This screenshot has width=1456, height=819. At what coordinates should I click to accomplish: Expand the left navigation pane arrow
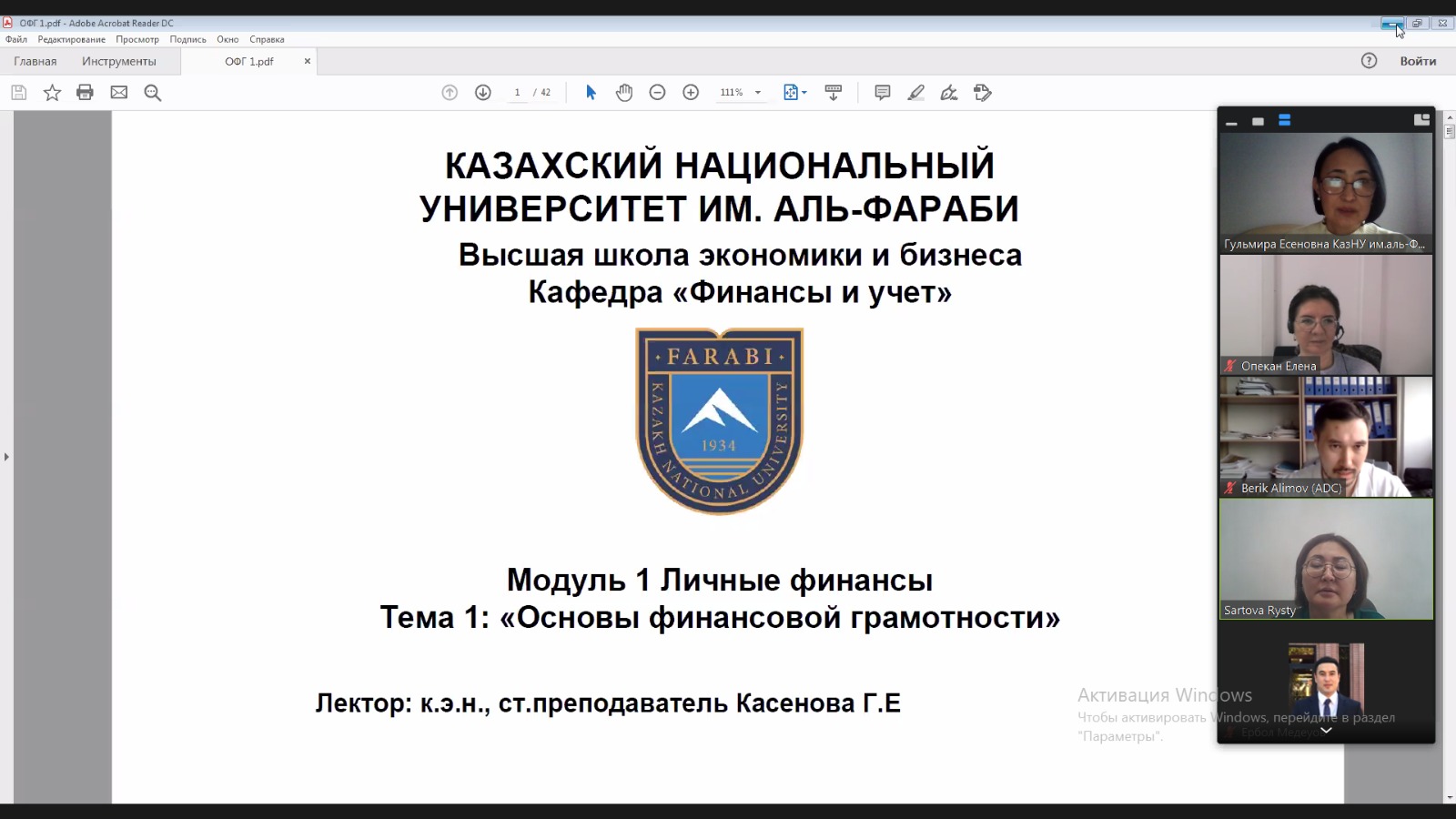click(x=6, y=456)
